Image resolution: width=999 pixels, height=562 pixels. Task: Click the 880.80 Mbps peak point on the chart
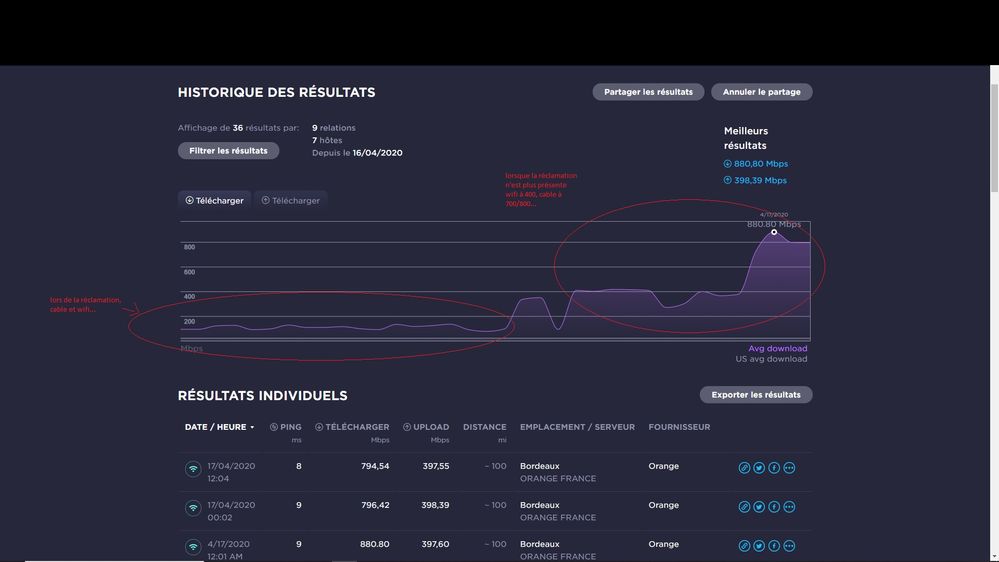[x=774, y=232]
